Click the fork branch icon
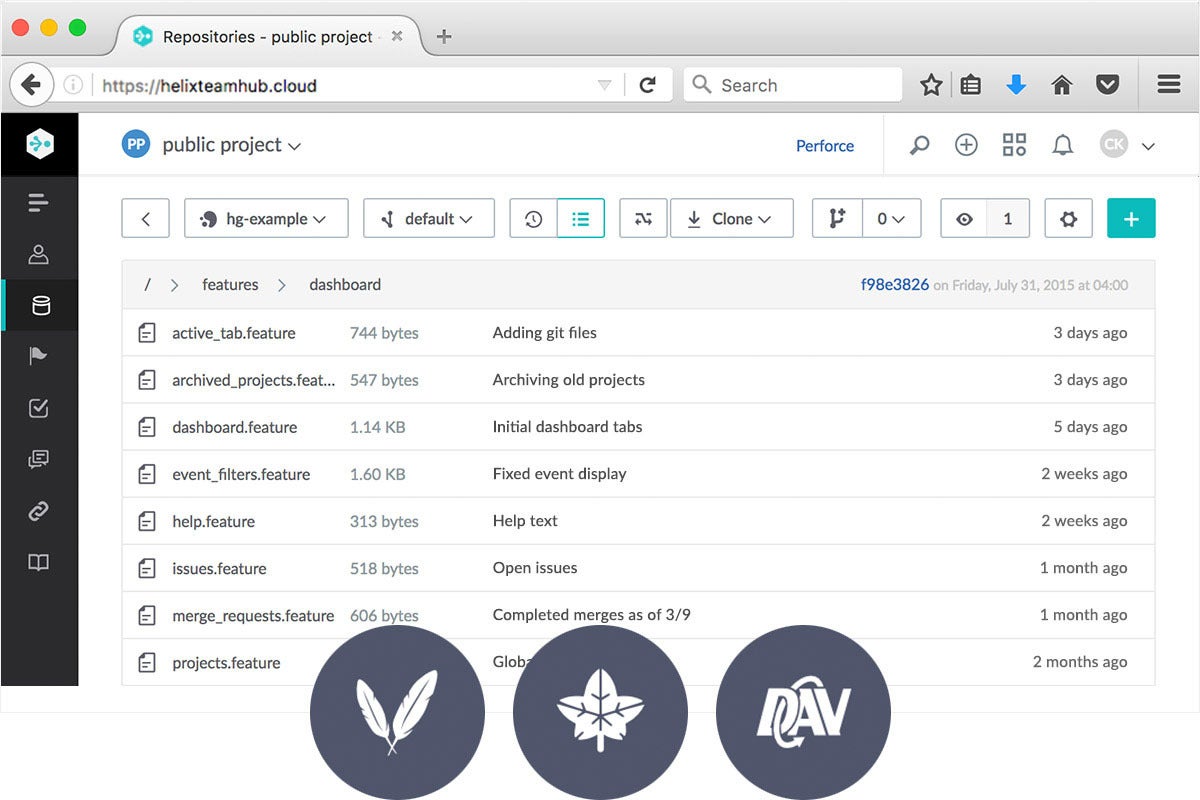The image size is (1200, 800). click(x=837, y=219)
